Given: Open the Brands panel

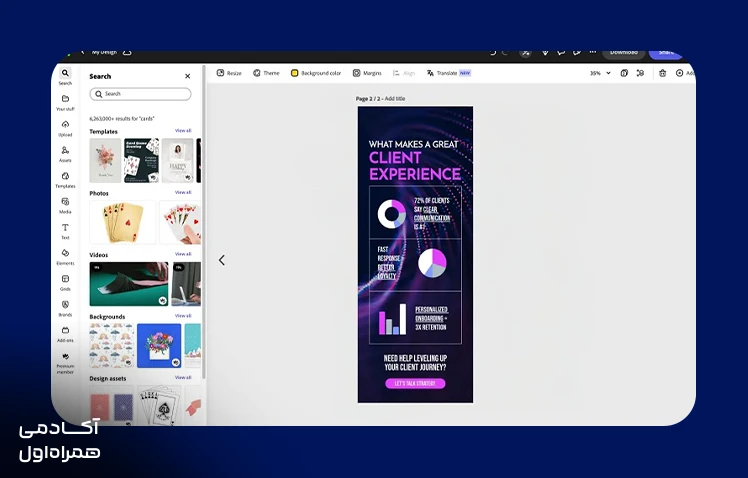Looking at the screenshot, I should click(65, 308).
